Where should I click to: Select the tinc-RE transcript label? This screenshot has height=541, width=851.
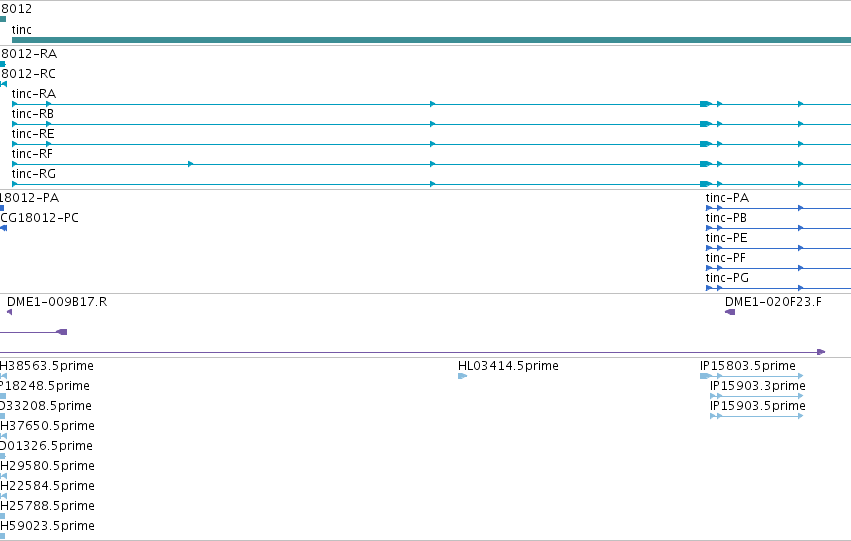pyautogui.click(x=33, y=134)
